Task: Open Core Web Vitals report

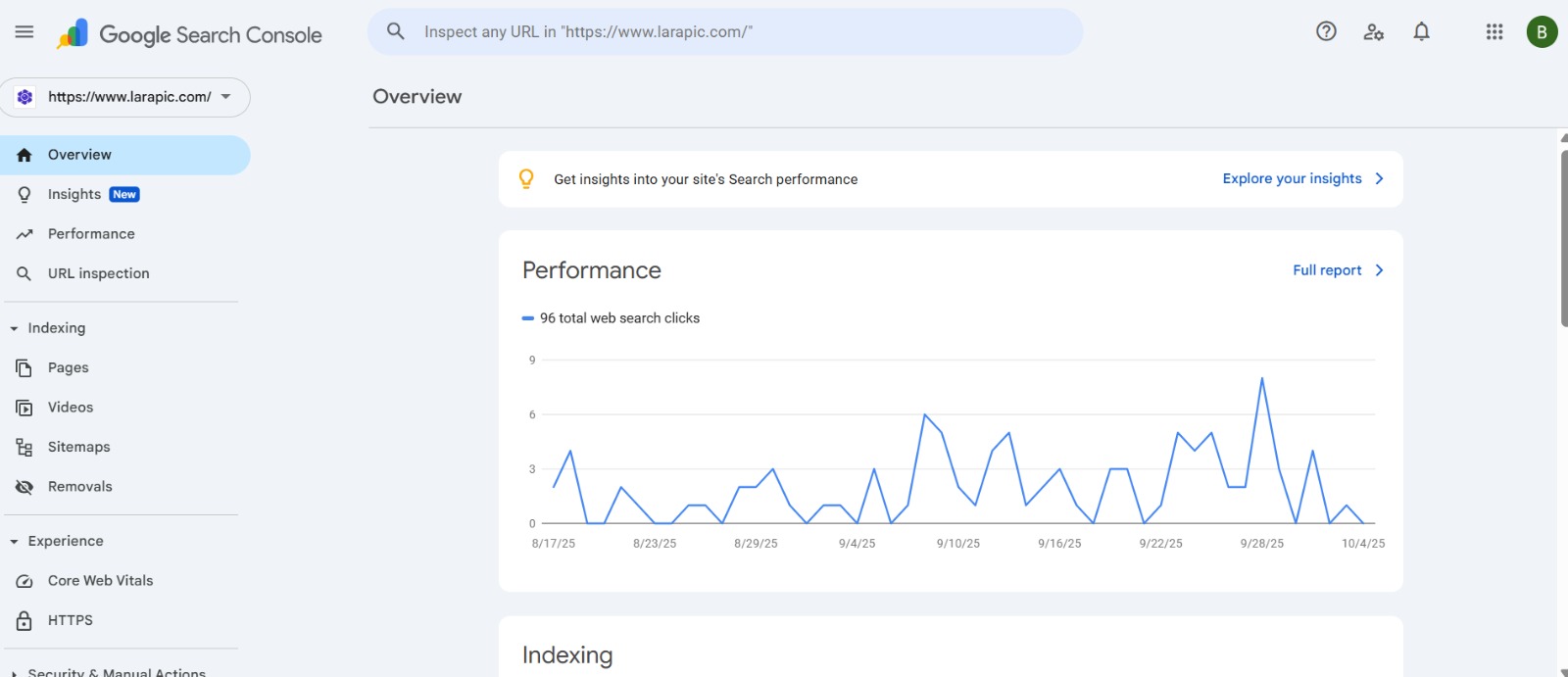Action: pos(100,581)
